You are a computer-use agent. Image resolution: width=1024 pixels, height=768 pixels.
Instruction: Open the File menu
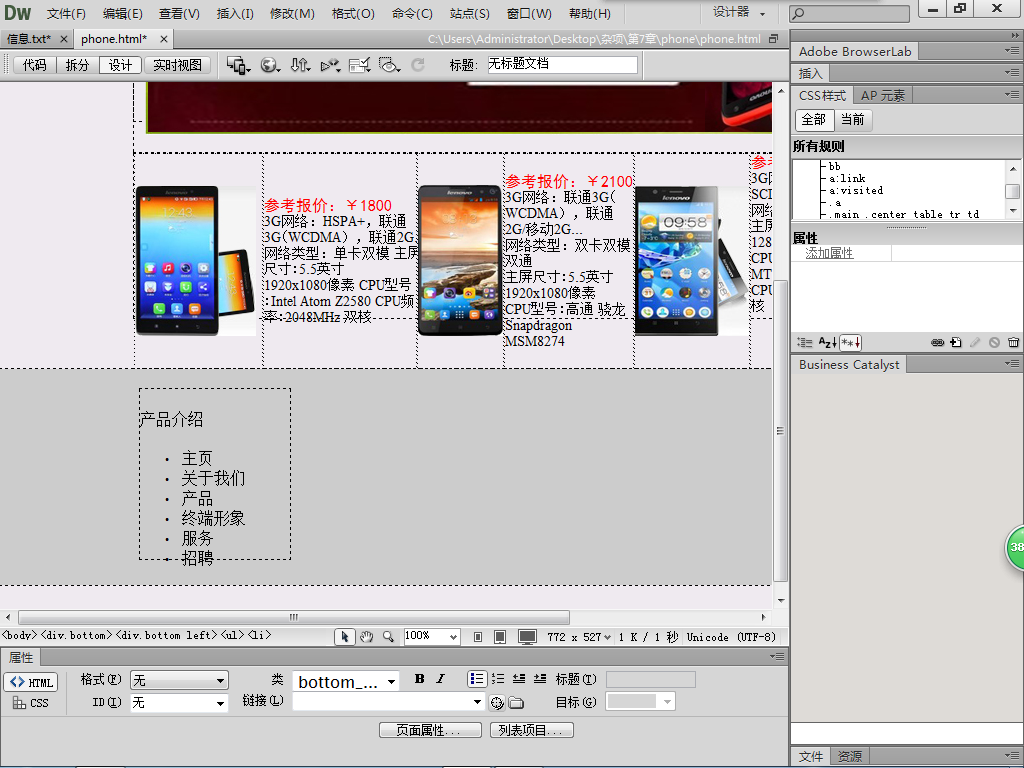tap(66, 13)
